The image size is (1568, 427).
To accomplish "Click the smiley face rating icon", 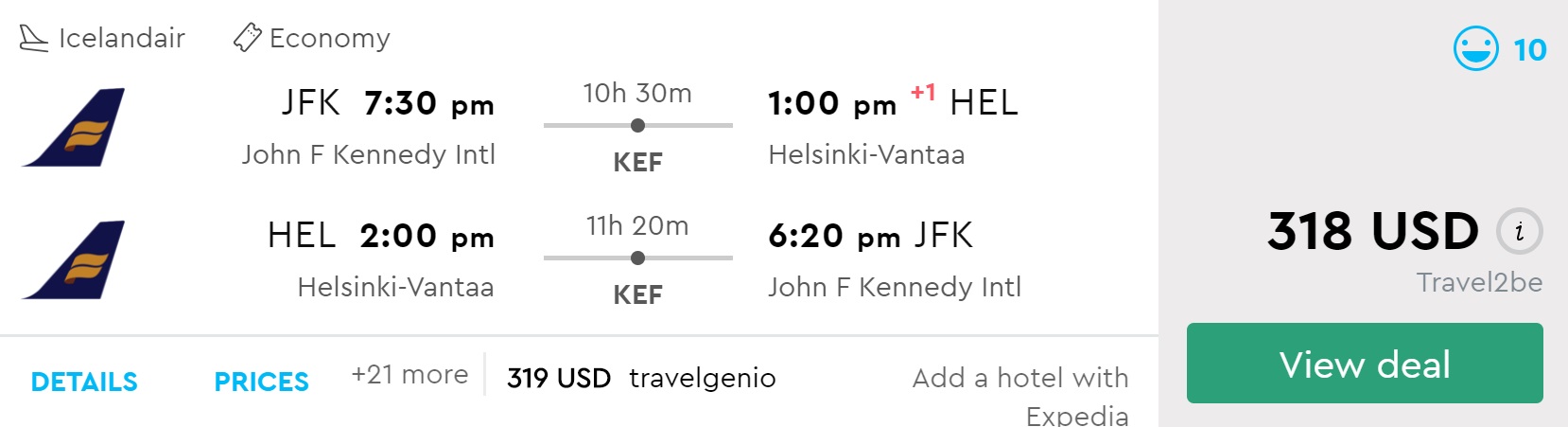I will 1475,48.
